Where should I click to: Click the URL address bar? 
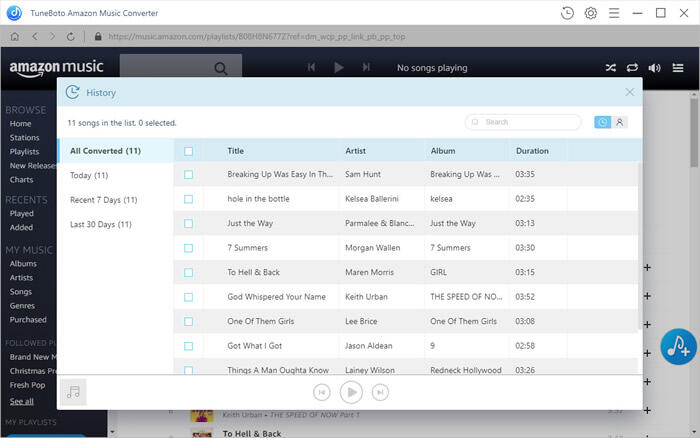[257, 37]
